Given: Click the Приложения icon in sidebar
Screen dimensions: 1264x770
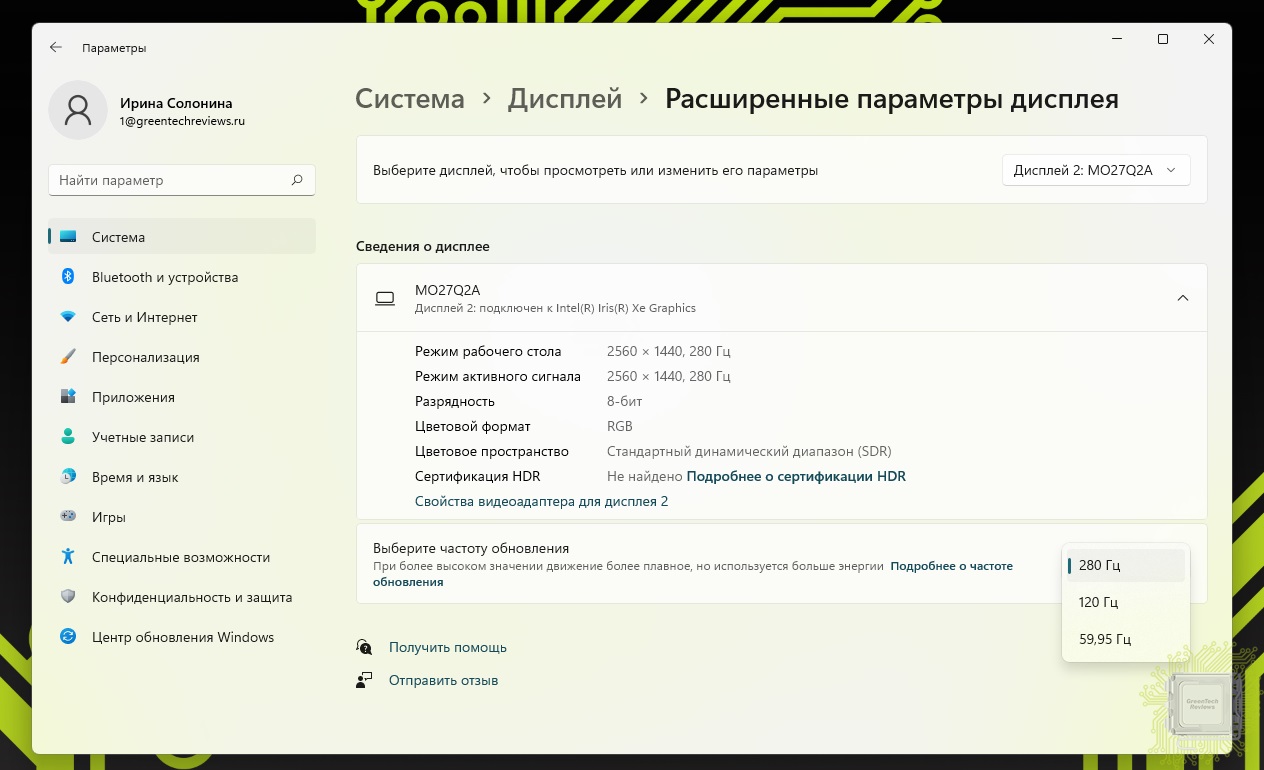Looking at the screenshot, I should coord(68,397).
